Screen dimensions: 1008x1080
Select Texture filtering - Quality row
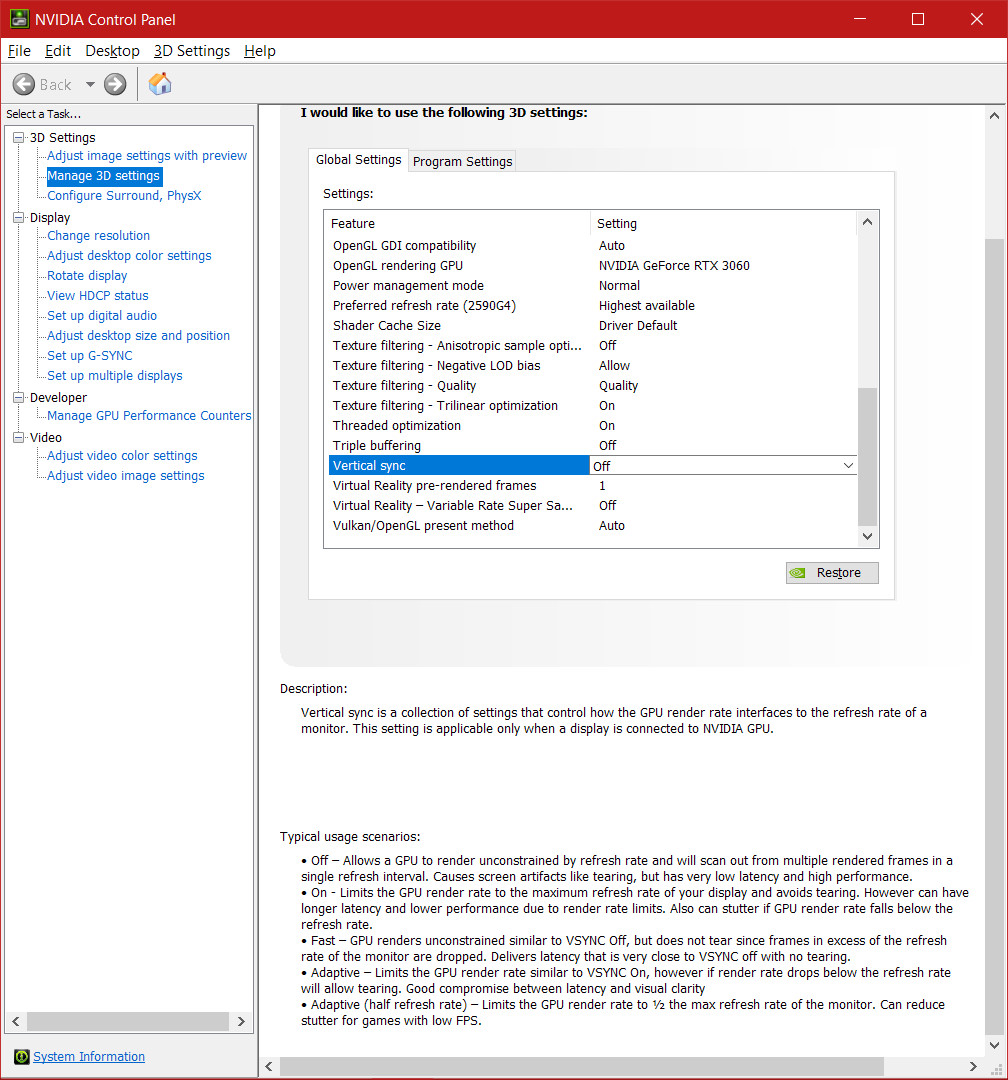593,386
